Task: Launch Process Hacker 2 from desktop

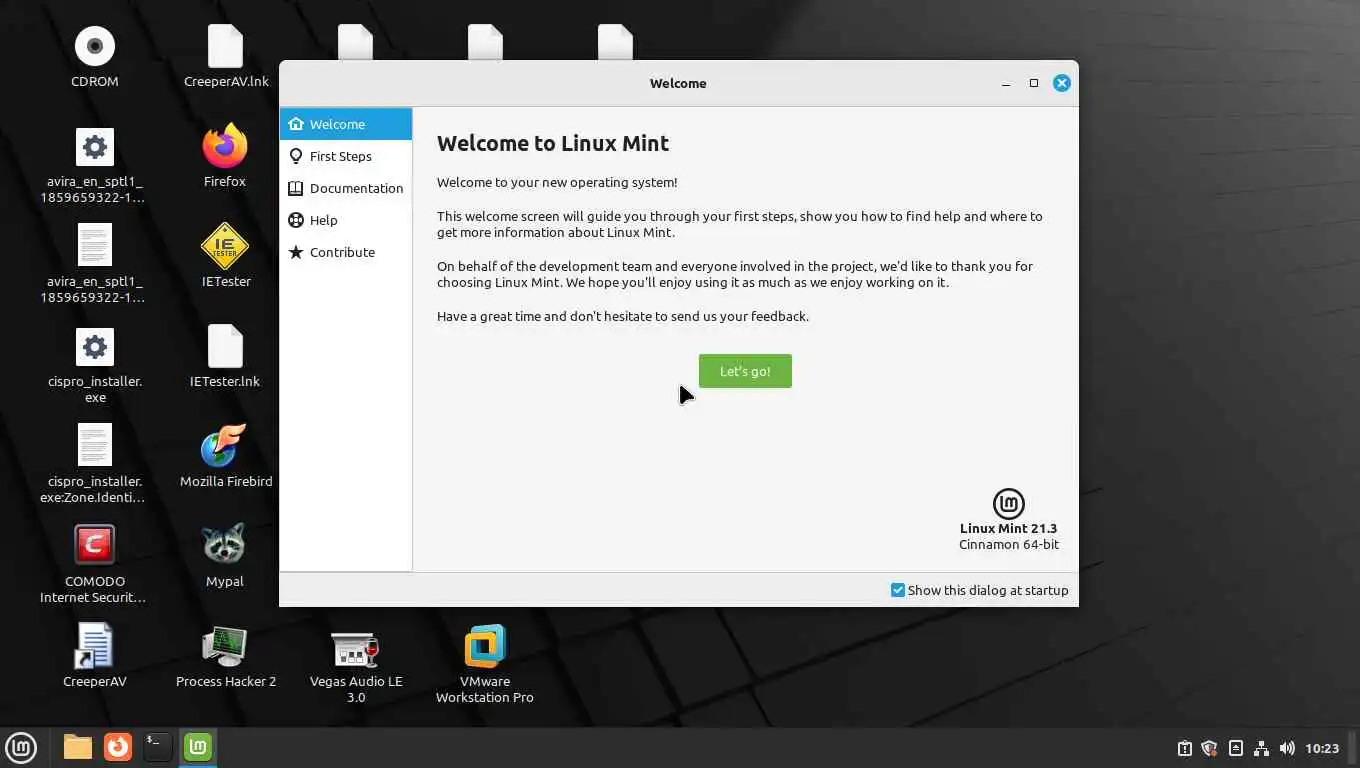Action: coord(225,646)
